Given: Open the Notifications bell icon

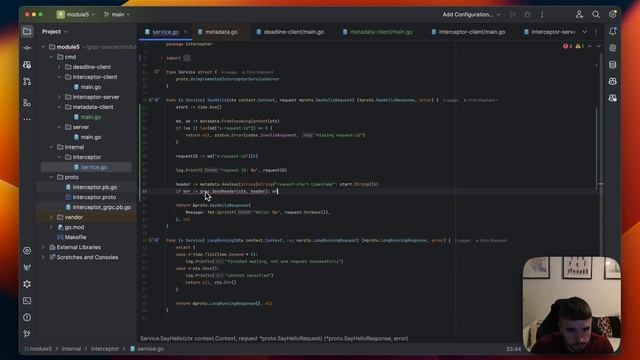Looking at the screenshot, I should pyautogui.click(x=613, y=31).
